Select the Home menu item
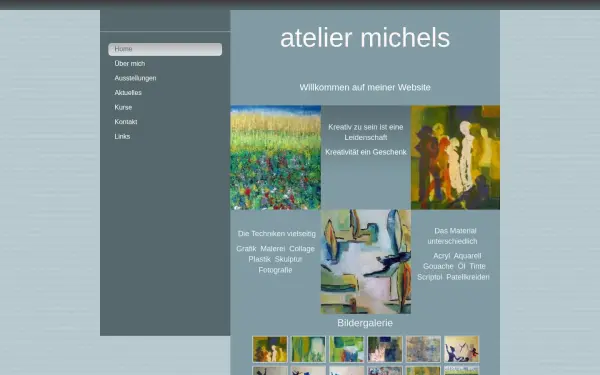The height and width of the screenshot is (375, 600). pos(165,49)
